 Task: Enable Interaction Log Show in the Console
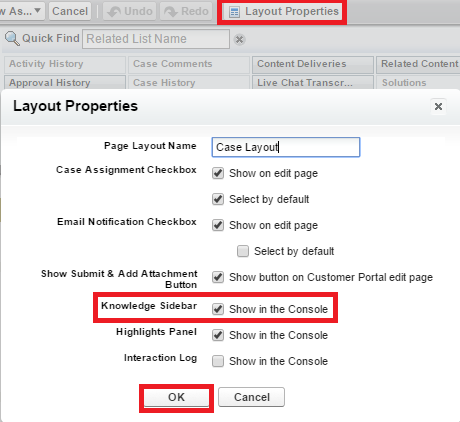218,361
